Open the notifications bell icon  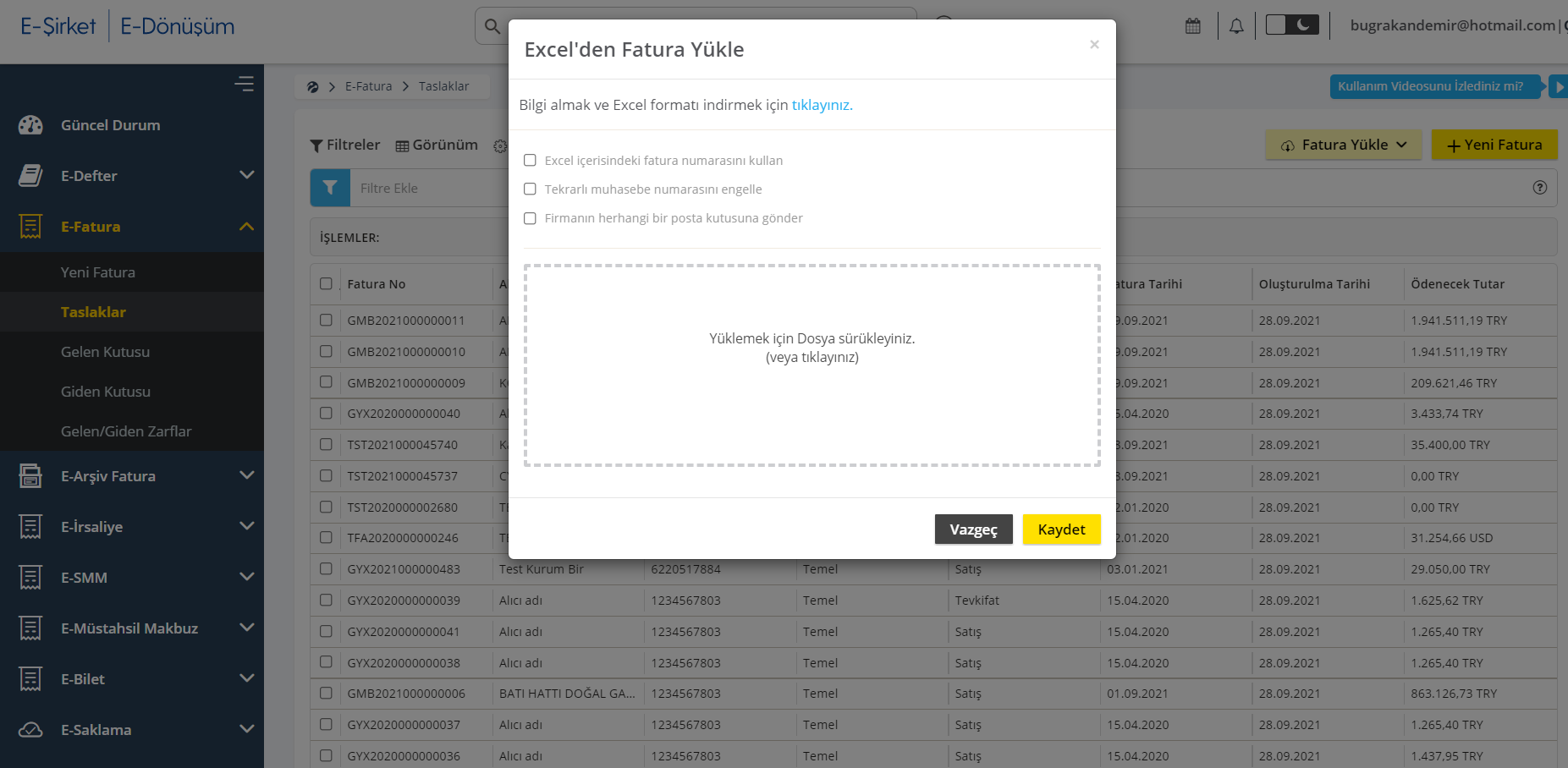[x=1236, y=26]
